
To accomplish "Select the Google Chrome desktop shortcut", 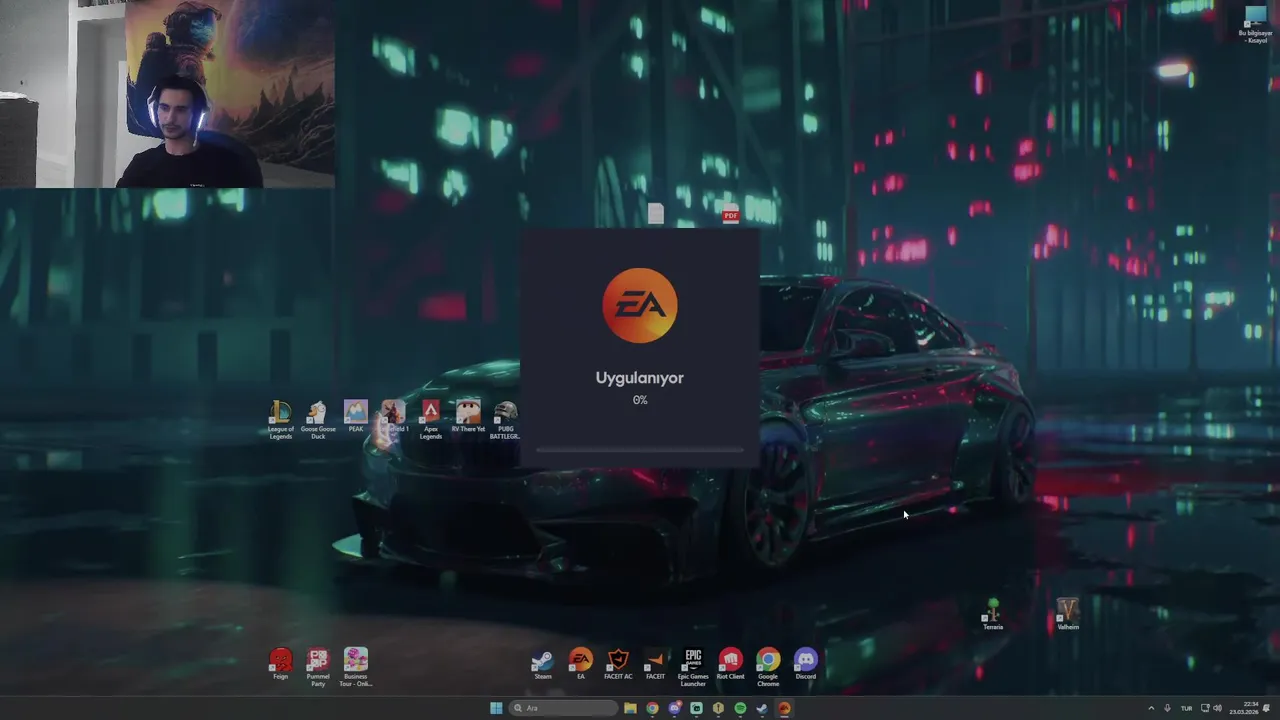I will click(x=768, y=667).
